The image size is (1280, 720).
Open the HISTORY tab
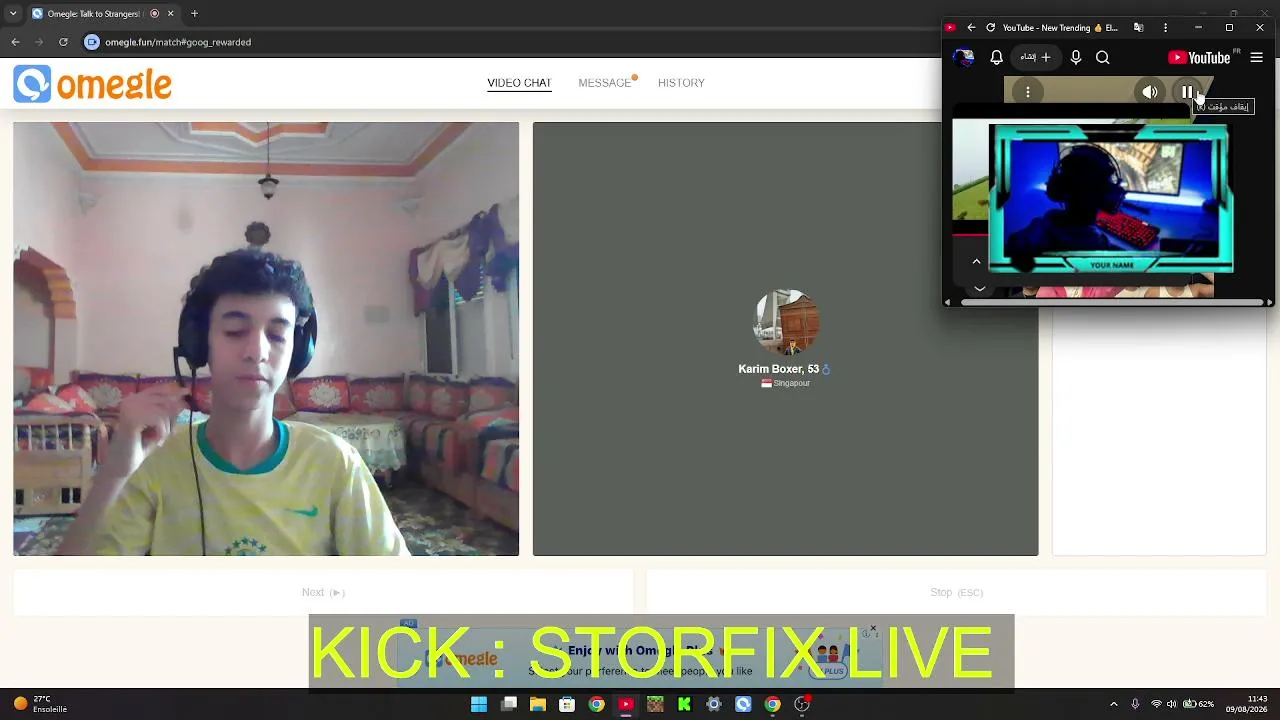681,83
